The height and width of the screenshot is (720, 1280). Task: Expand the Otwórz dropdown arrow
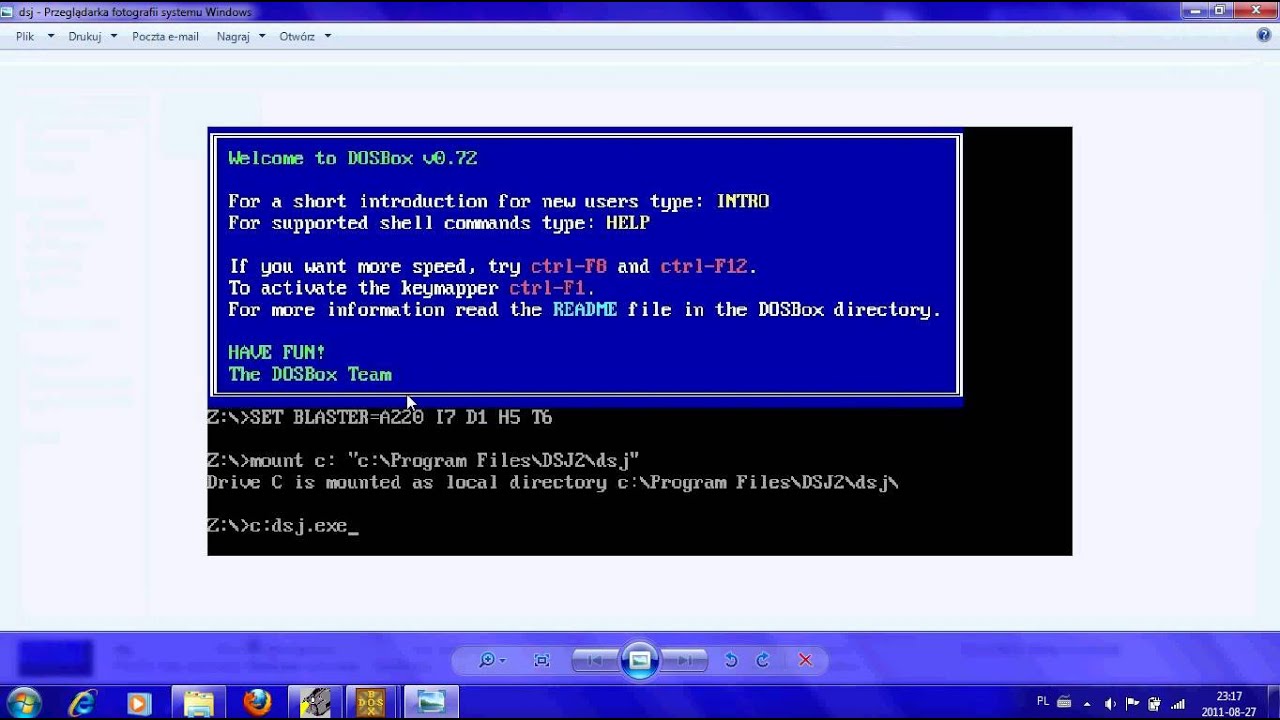tap(327, 36)
